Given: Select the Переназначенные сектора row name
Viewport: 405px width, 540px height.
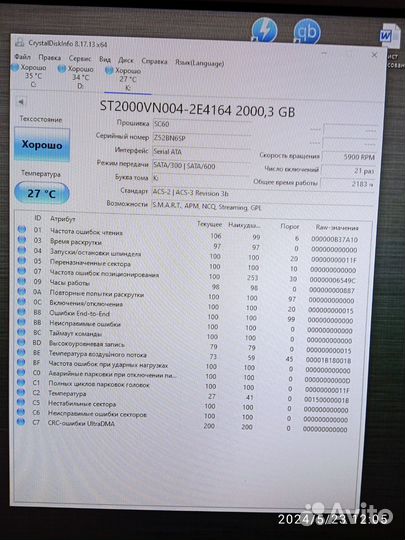Looking at the screenshot, I should (90, 263).
